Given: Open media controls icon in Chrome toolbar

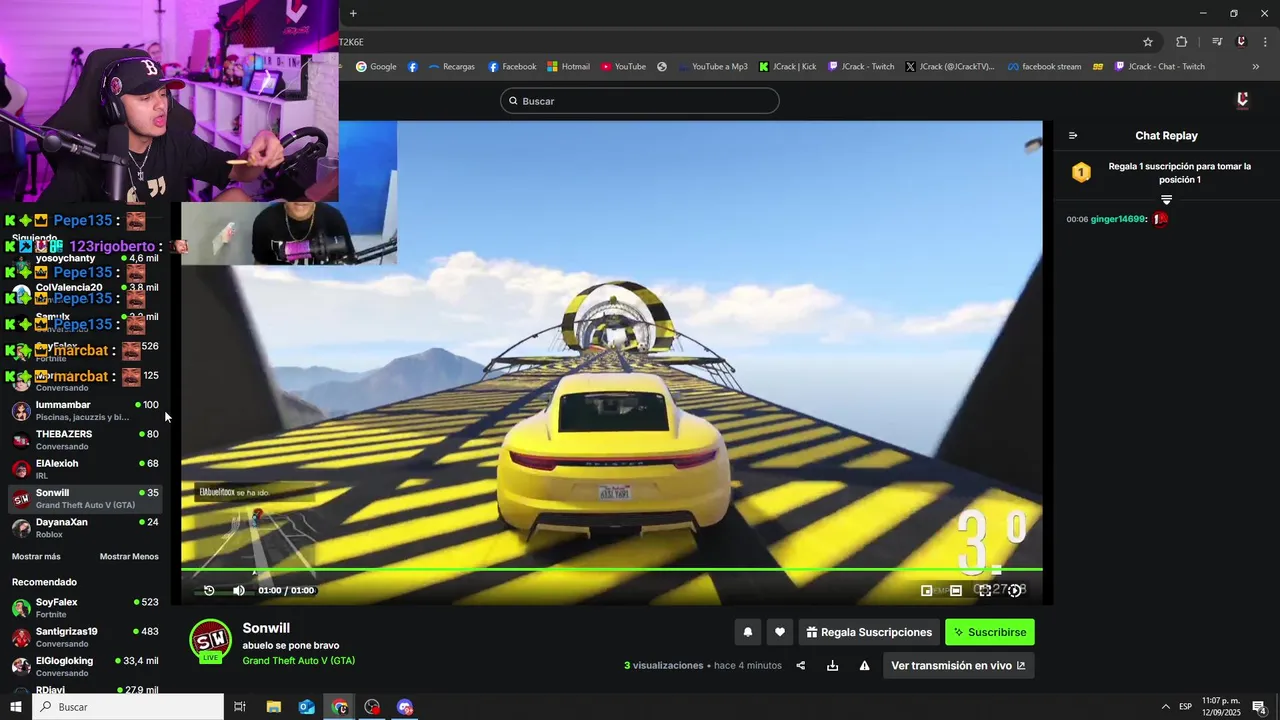Looking at the screenshot, I should coord(1217,42).
